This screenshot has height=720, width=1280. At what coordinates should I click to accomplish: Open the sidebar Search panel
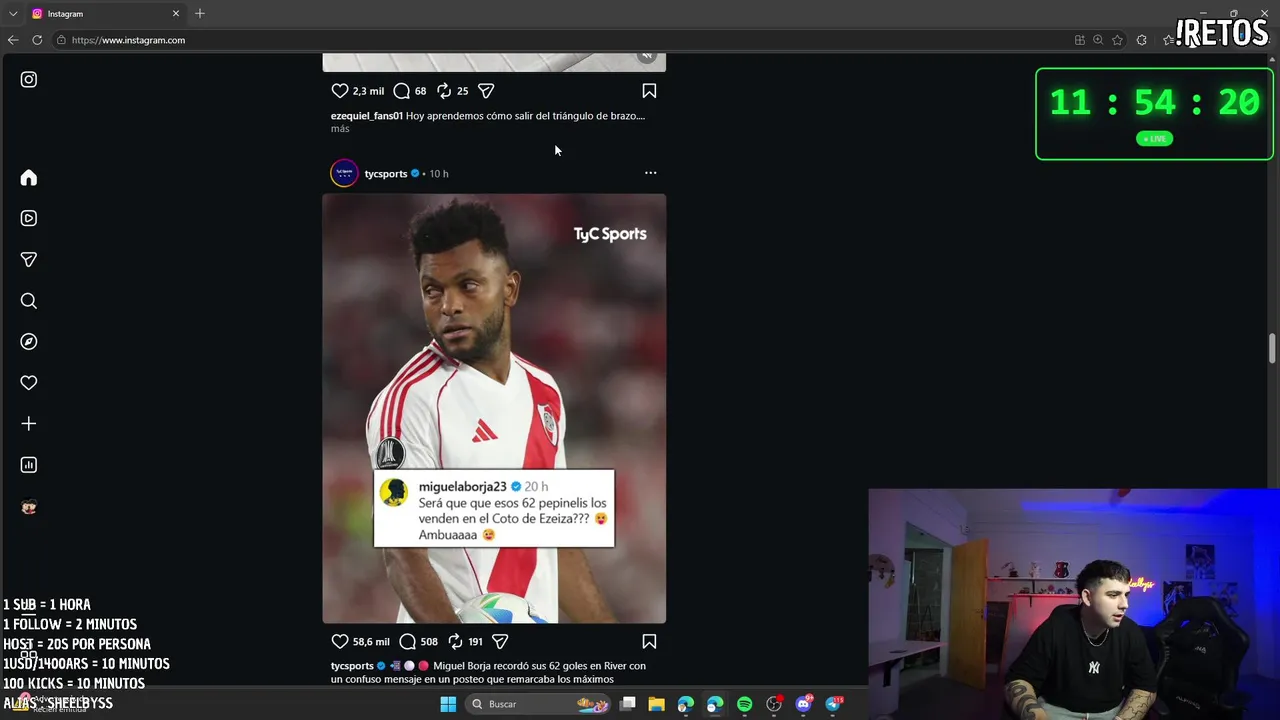[x=29, y=300]
